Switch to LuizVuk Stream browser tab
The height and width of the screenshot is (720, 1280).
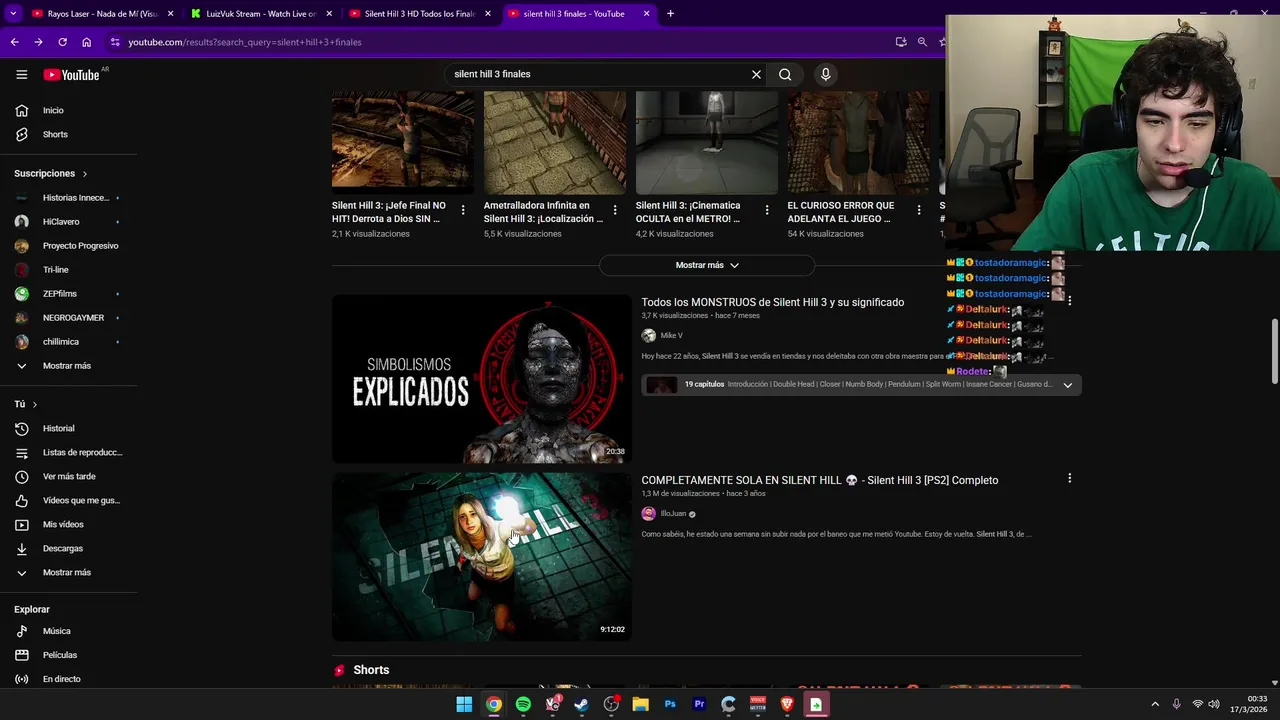pos(260,14)
